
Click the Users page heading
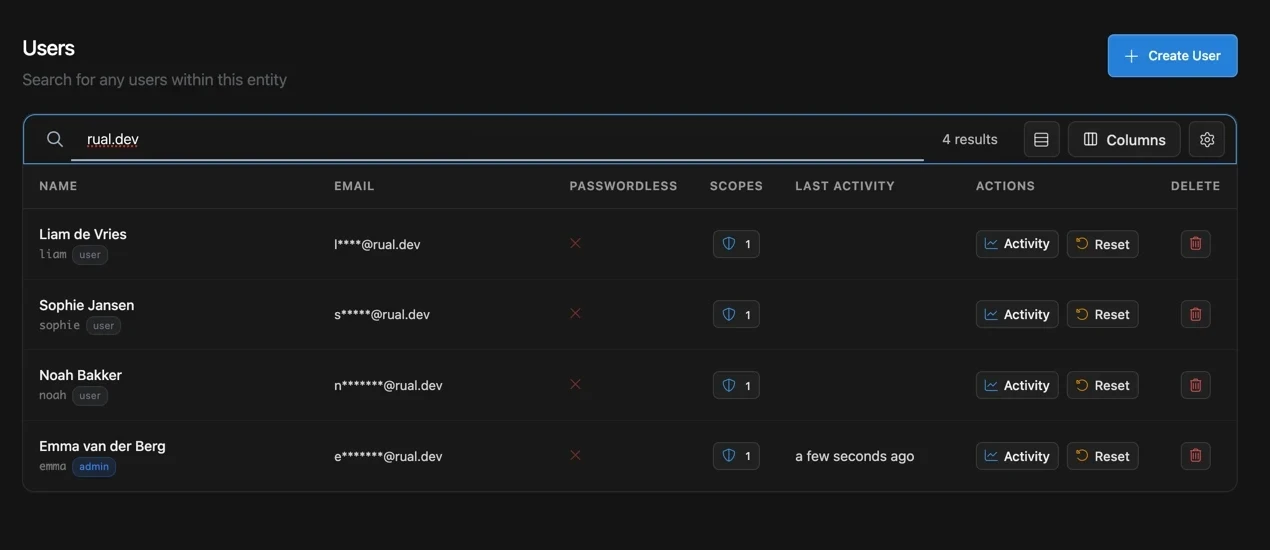click(48, 48)
